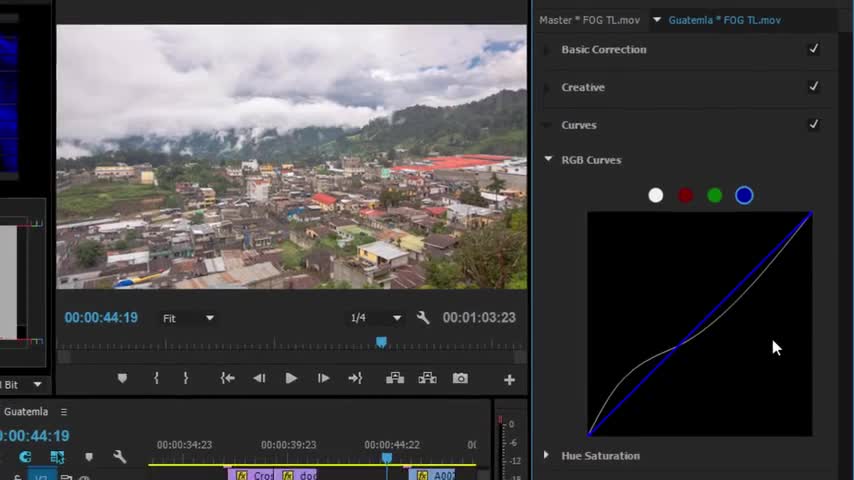The height and width of the screenshot is (480, 854).
Task: Export frame with camera icon
Action: (460, 378)
